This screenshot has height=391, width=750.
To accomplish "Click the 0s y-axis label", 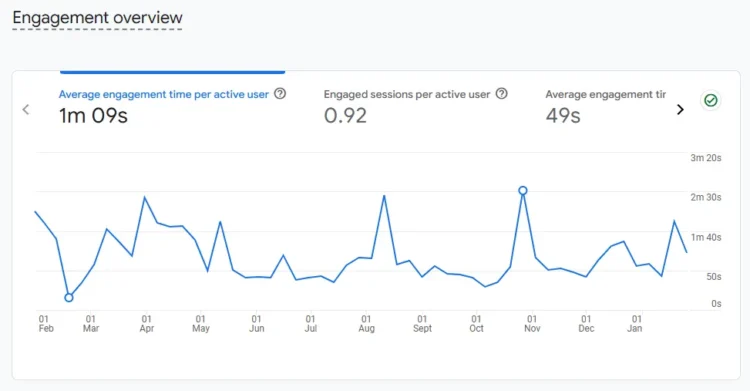I will [716, 304].
